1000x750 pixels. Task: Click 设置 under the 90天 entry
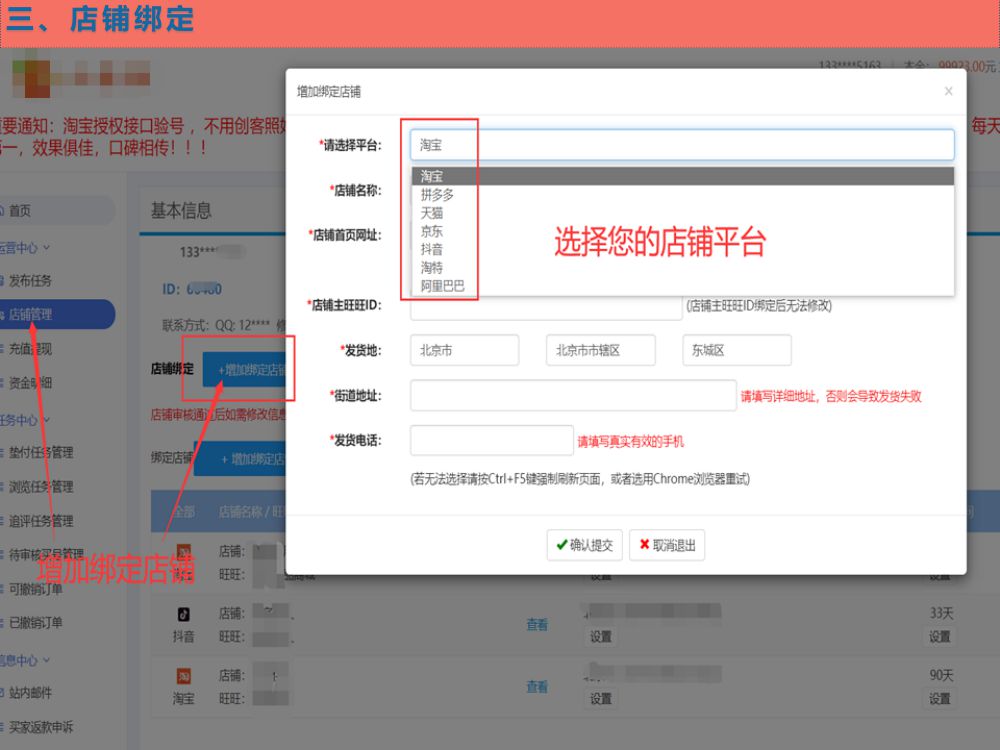(x=939, y=698)
